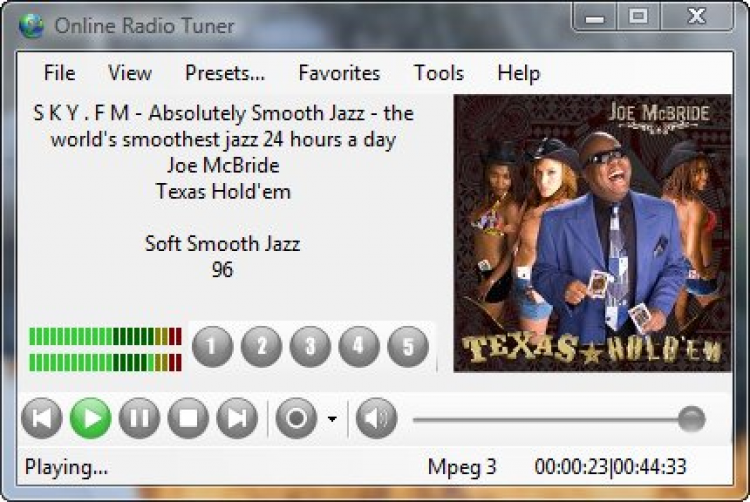Open the View menu
This screenshot has height=502, width=750.
(130, 73)
